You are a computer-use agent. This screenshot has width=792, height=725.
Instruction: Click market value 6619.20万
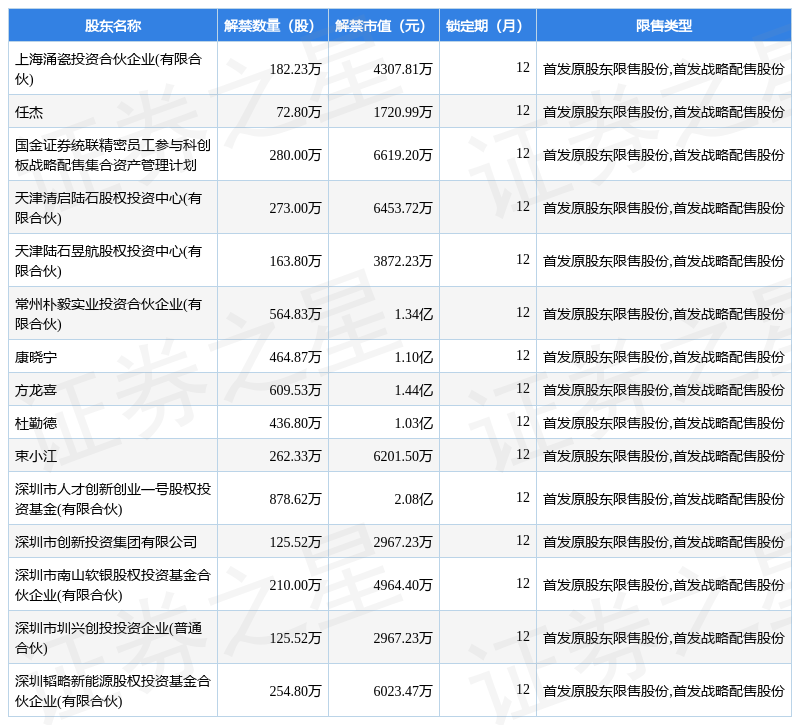coord(403,155)
